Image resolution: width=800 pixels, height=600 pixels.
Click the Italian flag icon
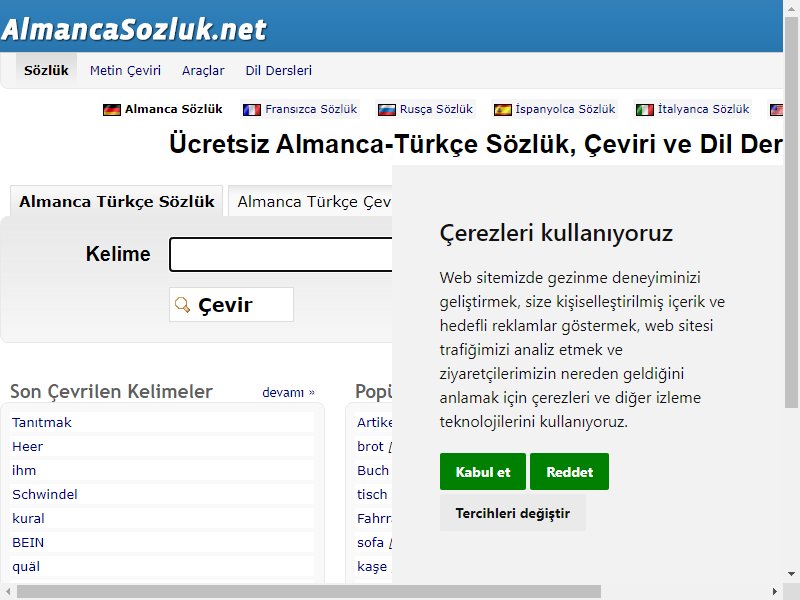click(644, 110)
